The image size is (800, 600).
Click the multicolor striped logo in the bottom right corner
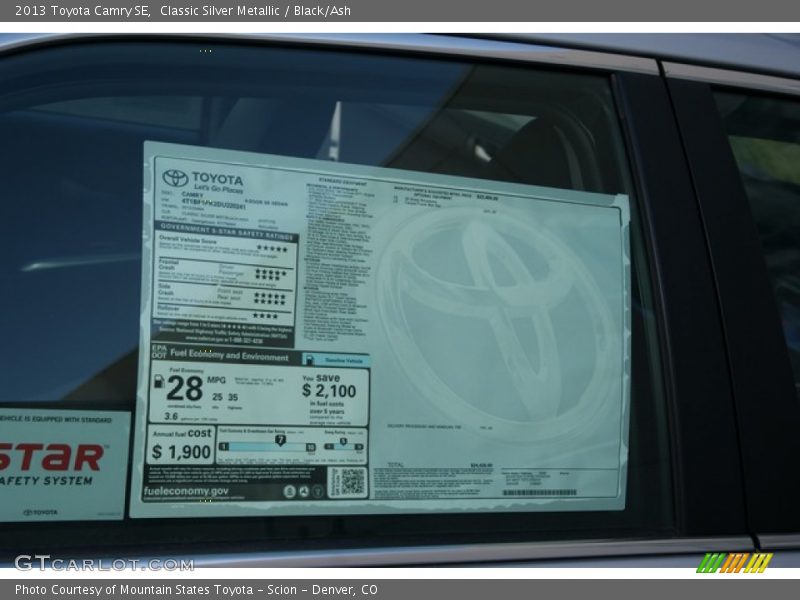click(734, 563)
